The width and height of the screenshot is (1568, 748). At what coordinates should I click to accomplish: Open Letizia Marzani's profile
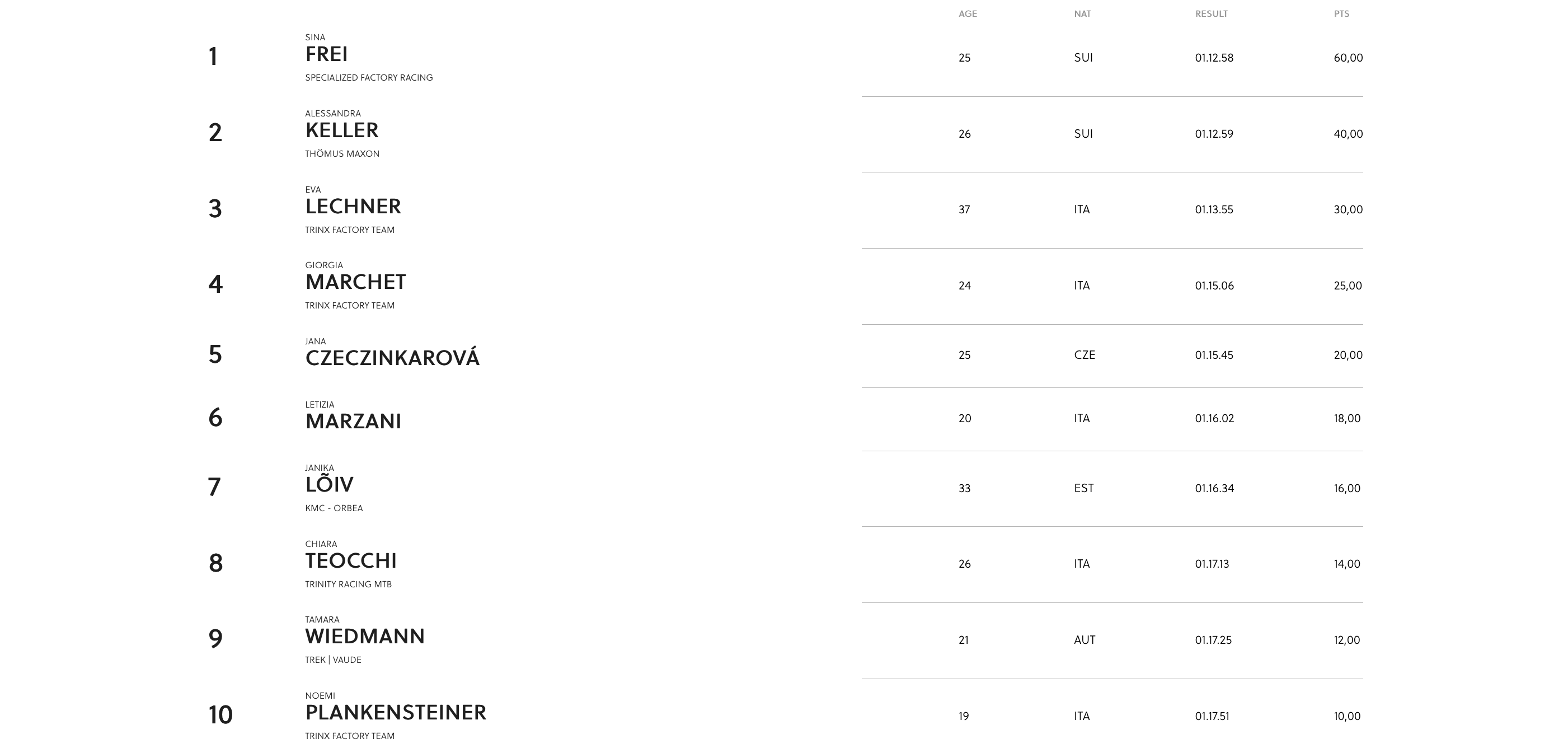[x=353, y=422]
